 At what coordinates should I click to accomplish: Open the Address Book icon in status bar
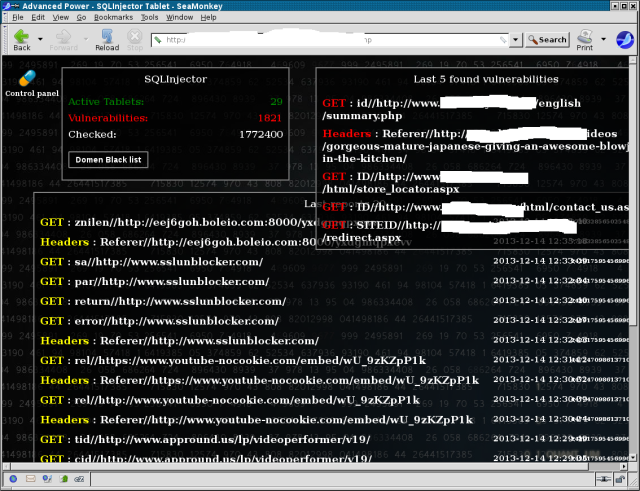pos(64,478)
